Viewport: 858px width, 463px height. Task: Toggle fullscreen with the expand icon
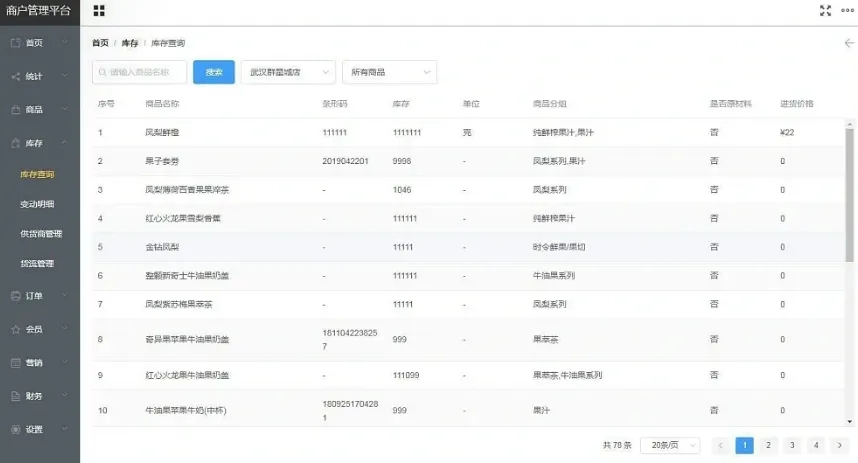(x=825, y=11)
